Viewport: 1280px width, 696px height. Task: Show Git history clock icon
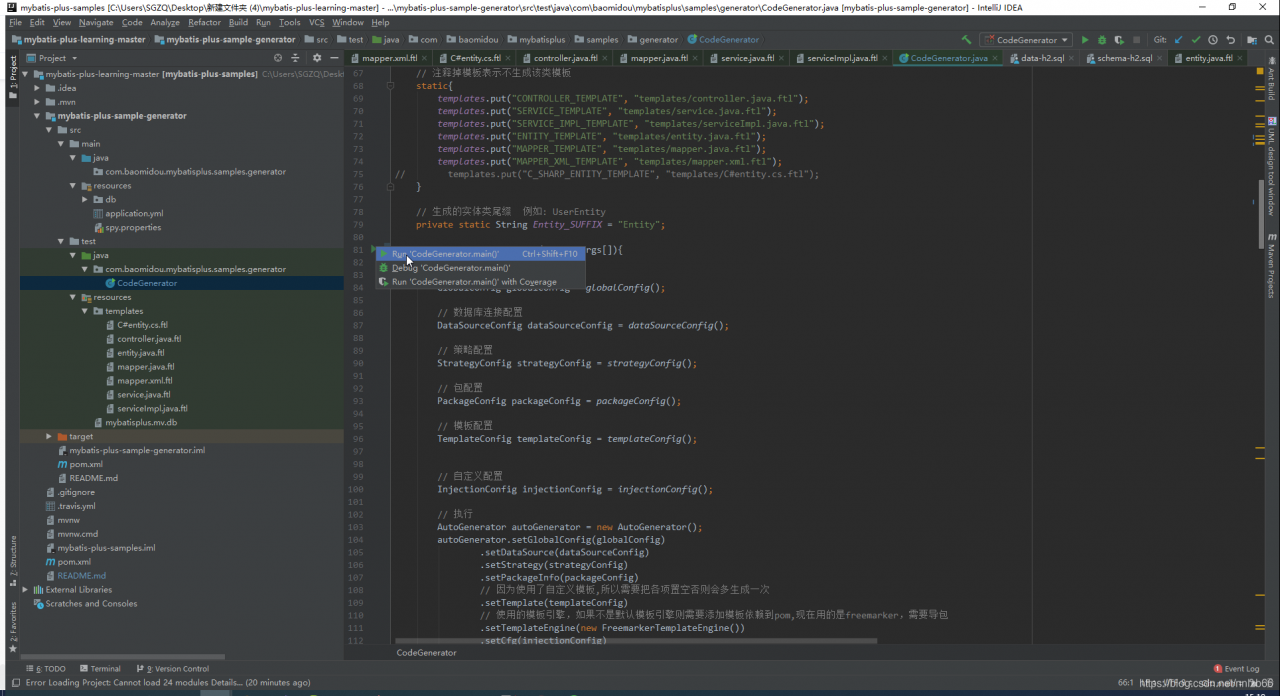pos(1213,40)
